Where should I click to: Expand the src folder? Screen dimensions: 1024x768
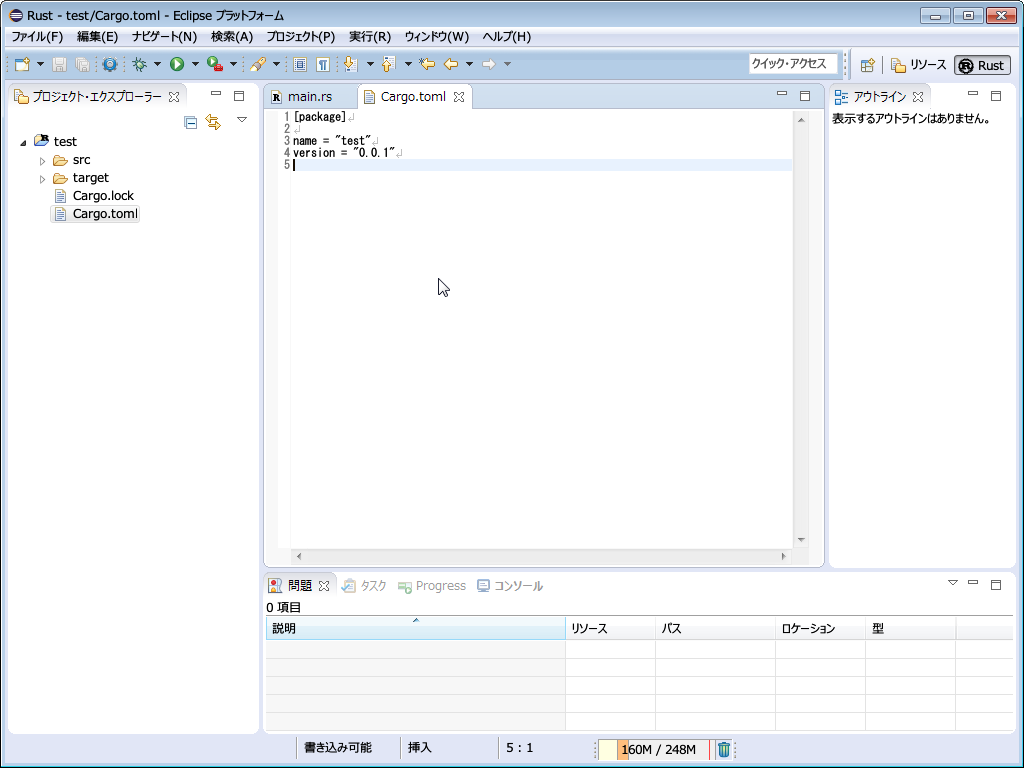(x=42, y=161)
